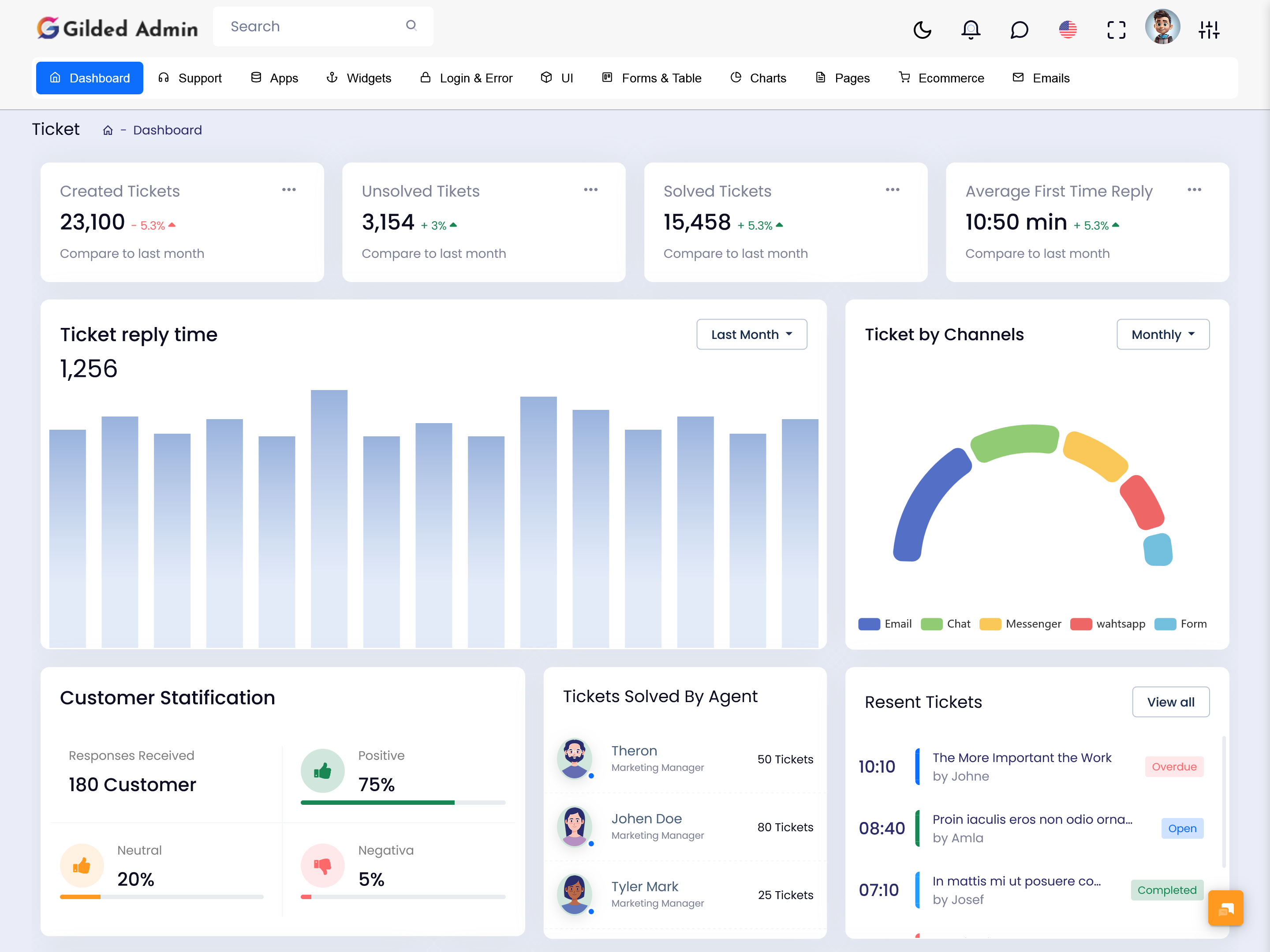The height and width of the screenshot is (952, 1270).
Task: Open Average First Time Reply options dots
Action: click(1195, 190)
